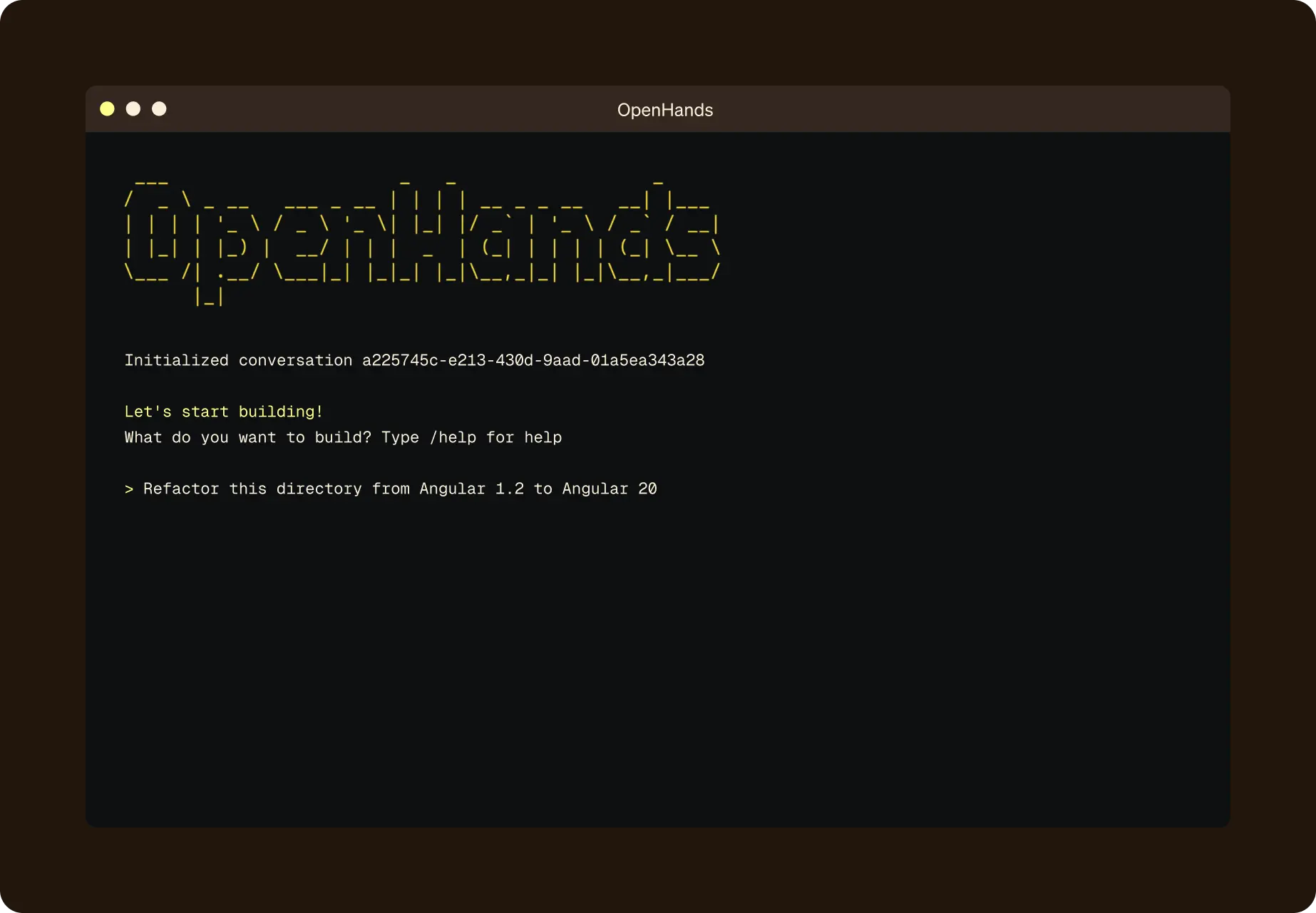This screenshot has height=913, width=1316.
Task: Click the > prompt symbol
Action: (129, 489)
